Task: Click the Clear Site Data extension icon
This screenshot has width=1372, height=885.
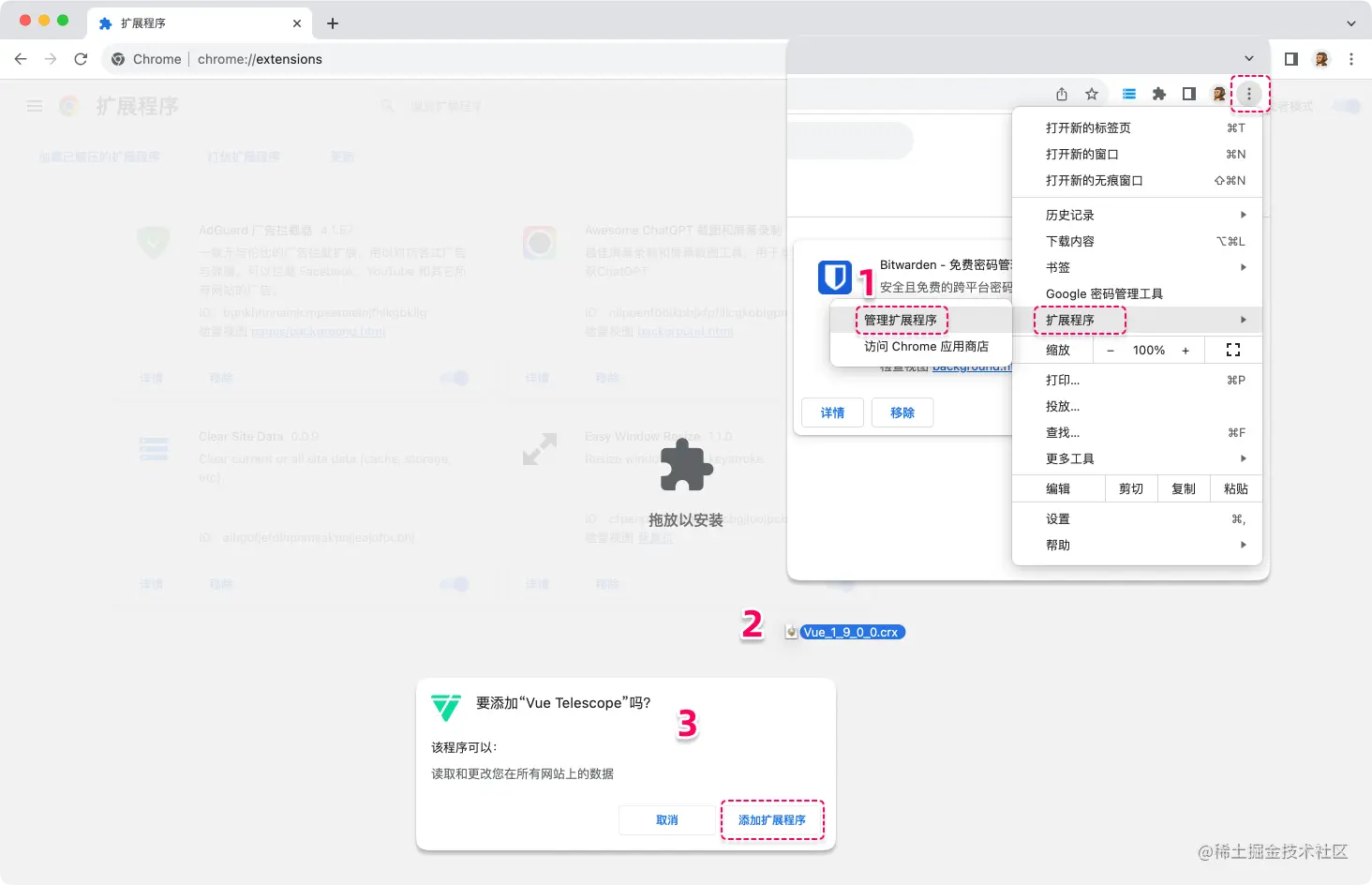Action: [154, 449]
